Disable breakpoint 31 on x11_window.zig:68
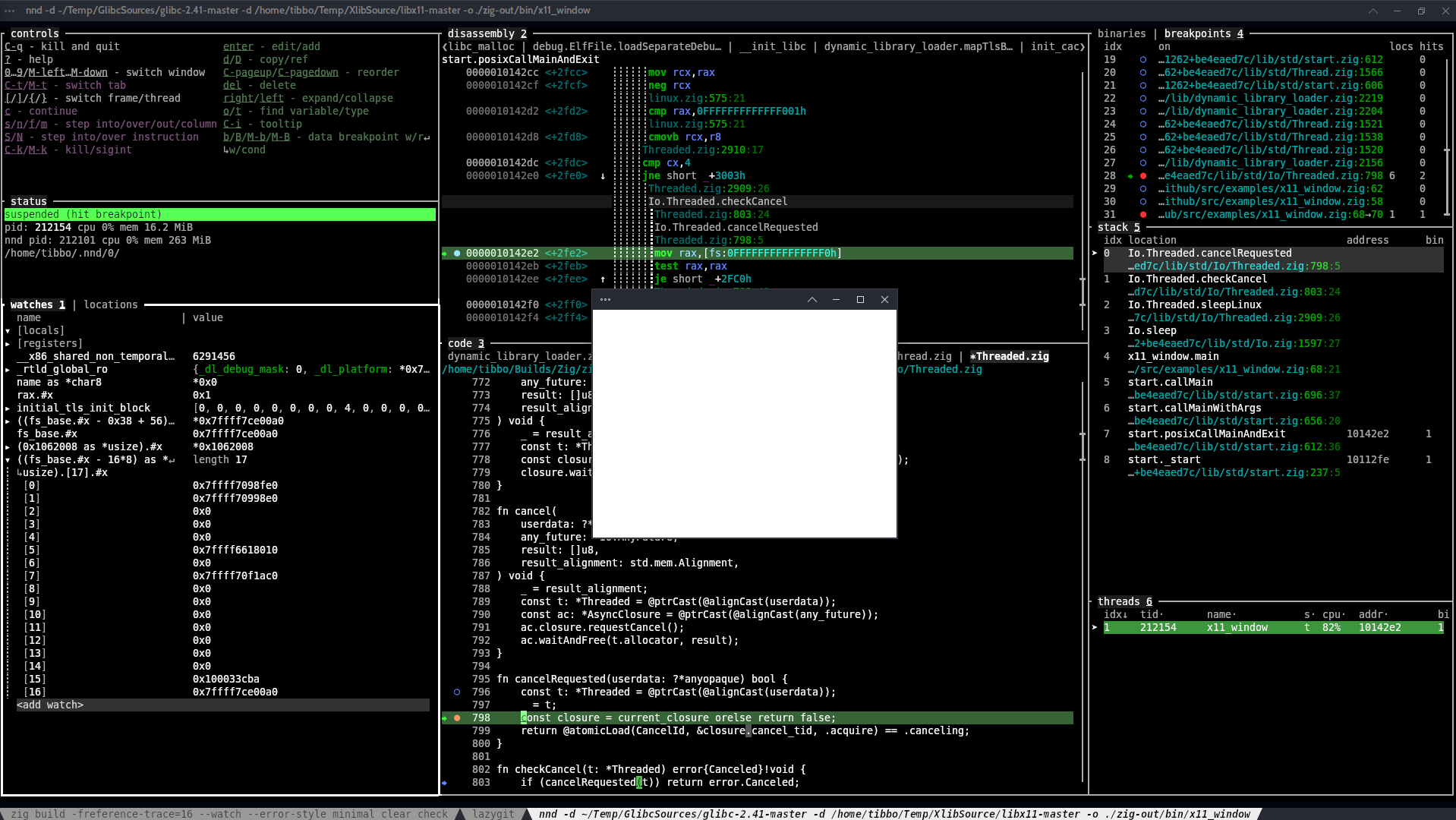Viewport: 1456px width, 820px height. (x=1143, y=214)
